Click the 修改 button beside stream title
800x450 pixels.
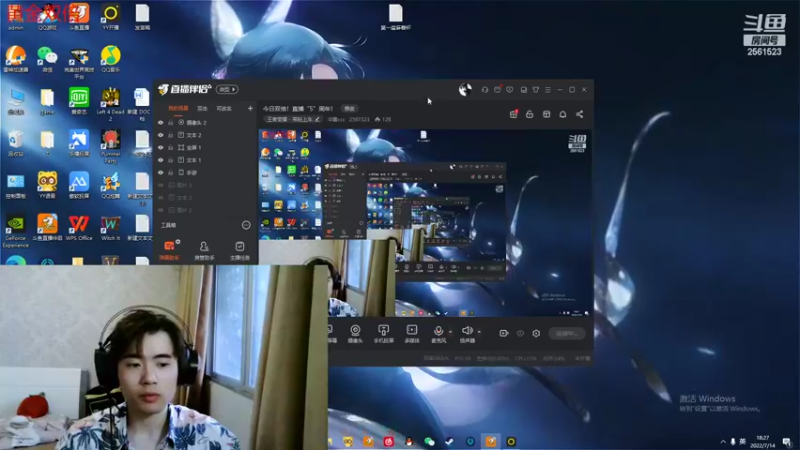click(x=349, y=109)
